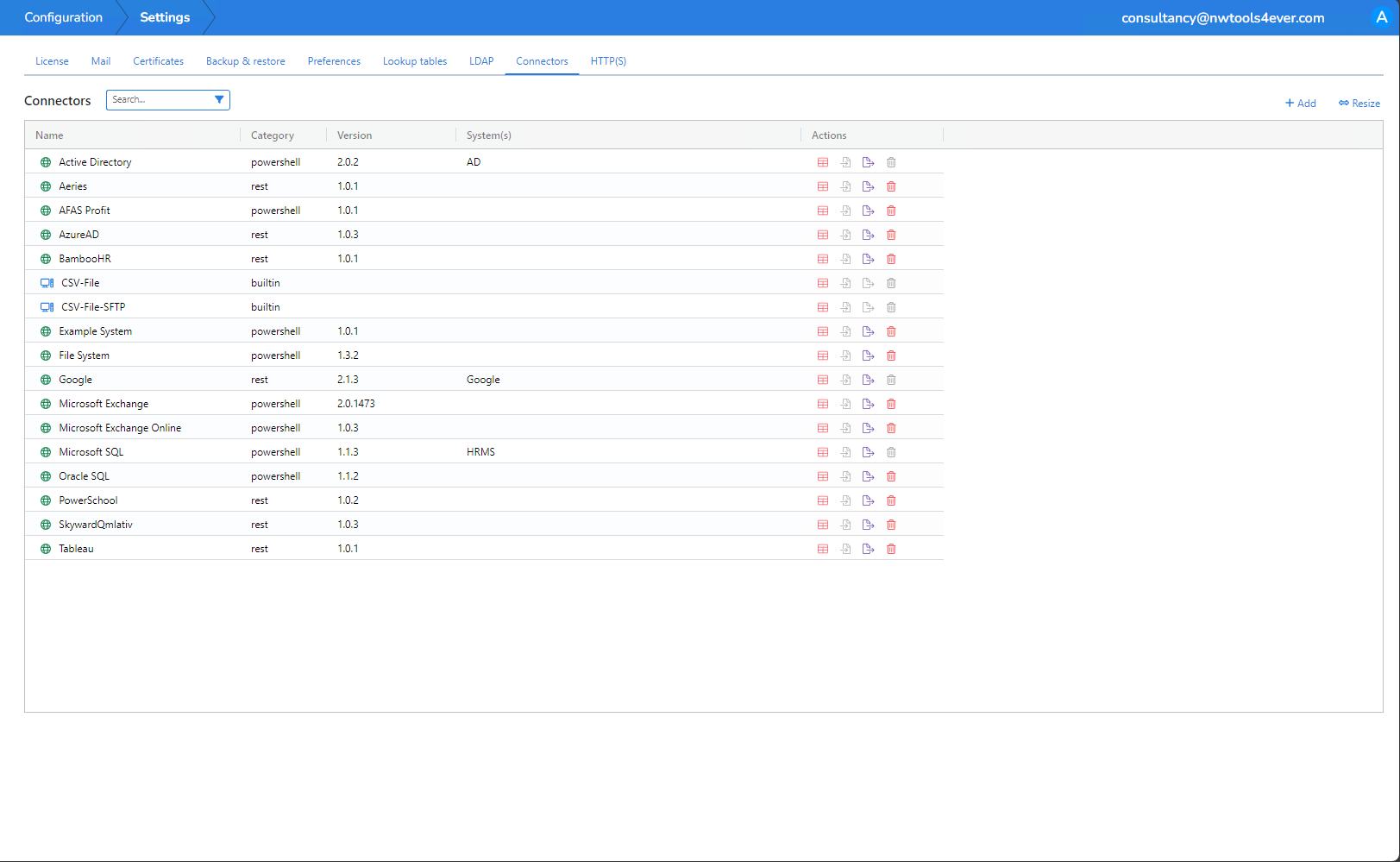The image size is (1400, 862).
Task: Switch to the LDAP tab
Action: (x=481, y=61)
